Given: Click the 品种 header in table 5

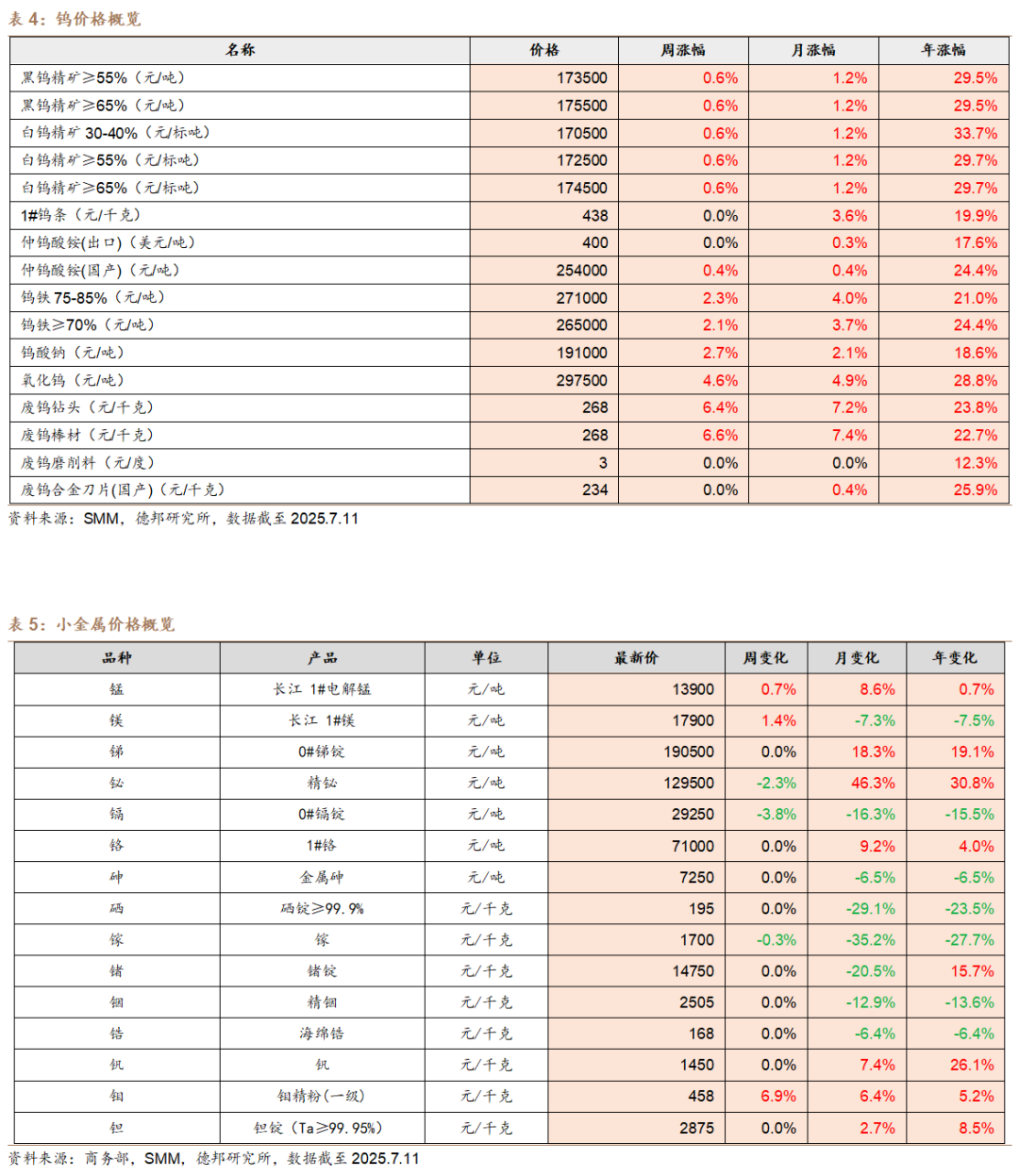Looking at the screenshot, I should (117, 658).
